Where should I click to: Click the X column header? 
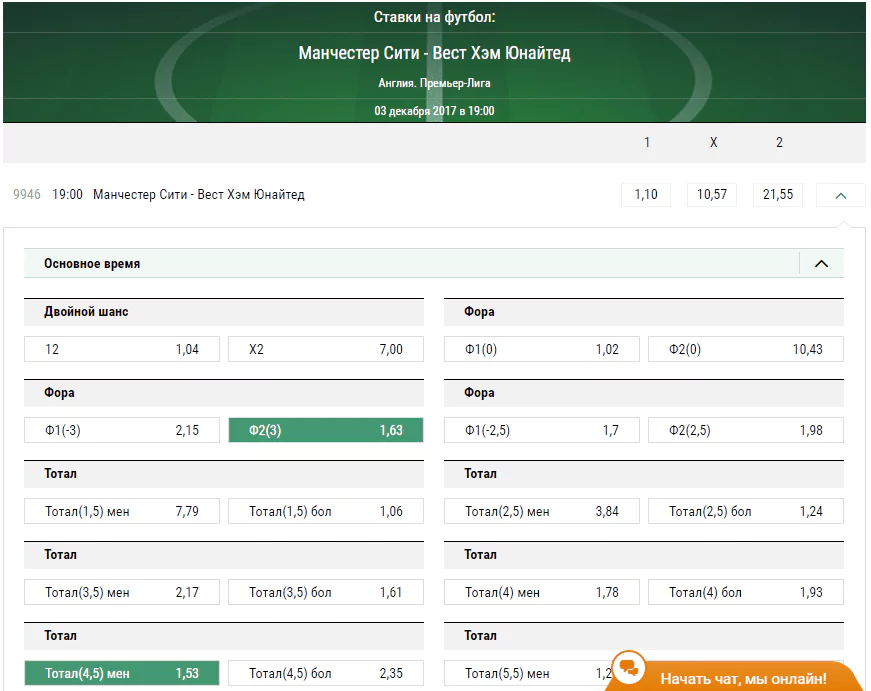(713, 142)
